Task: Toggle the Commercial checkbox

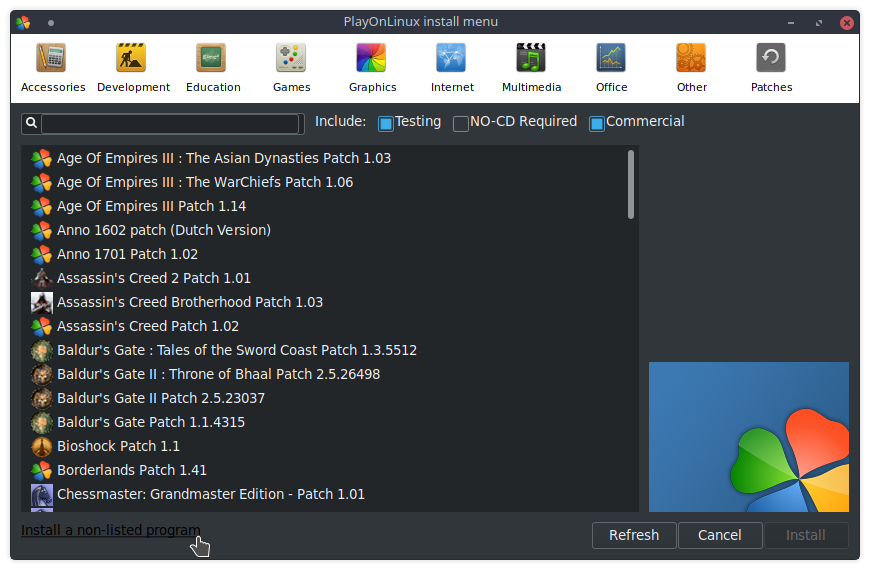Action: [596, 123]
